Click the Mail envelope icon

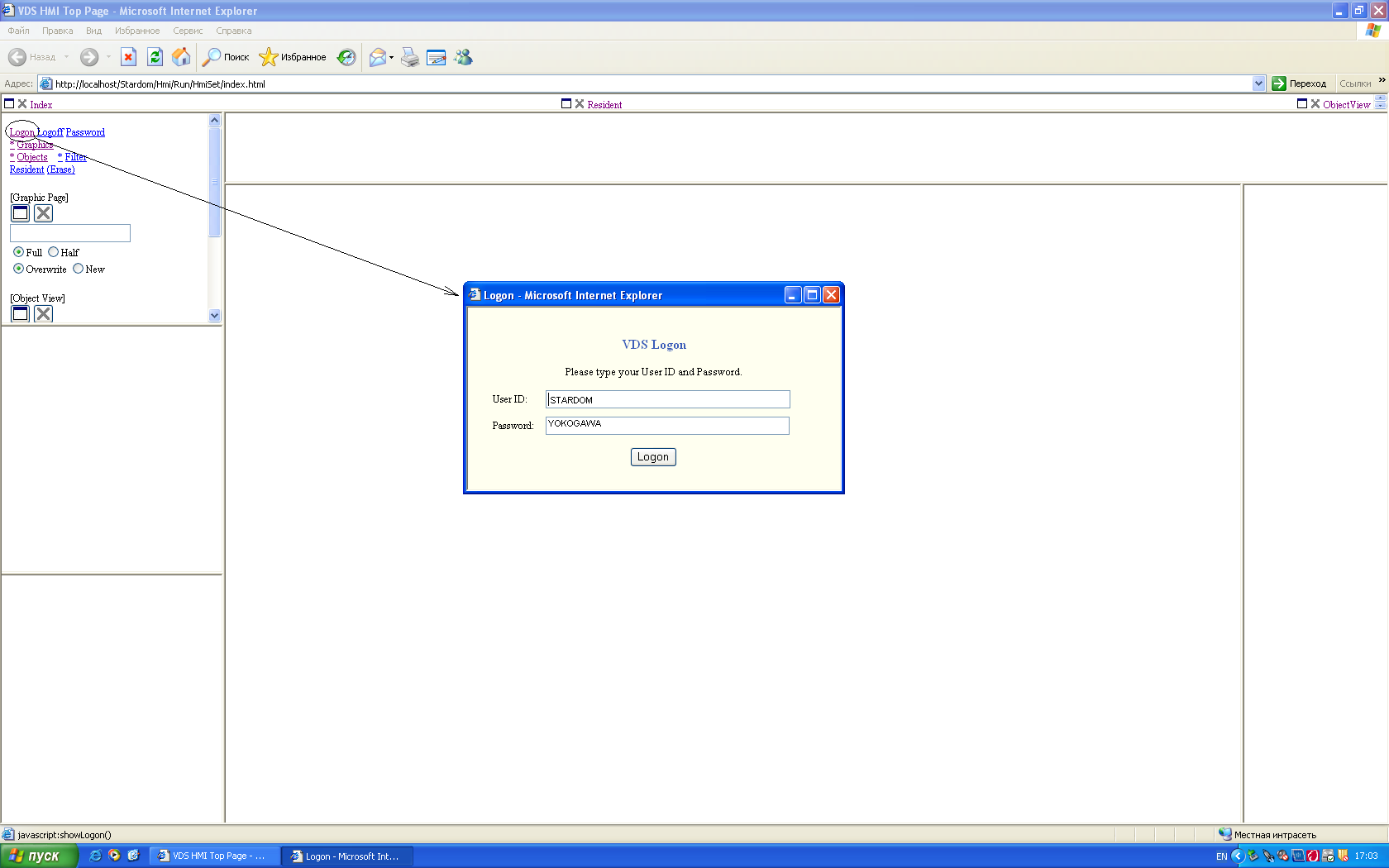(377, 57)
